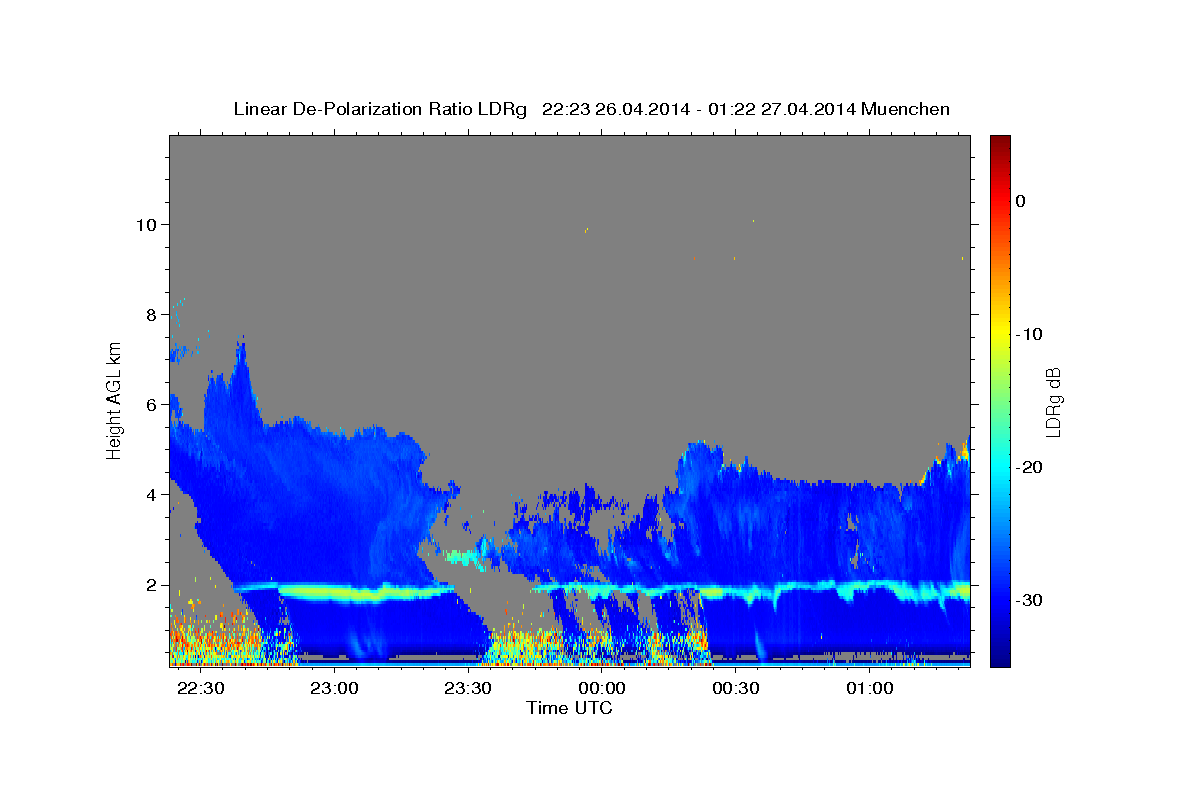Click the height tick label 10
Screen dimensions: 1200x800
[145, 224]
